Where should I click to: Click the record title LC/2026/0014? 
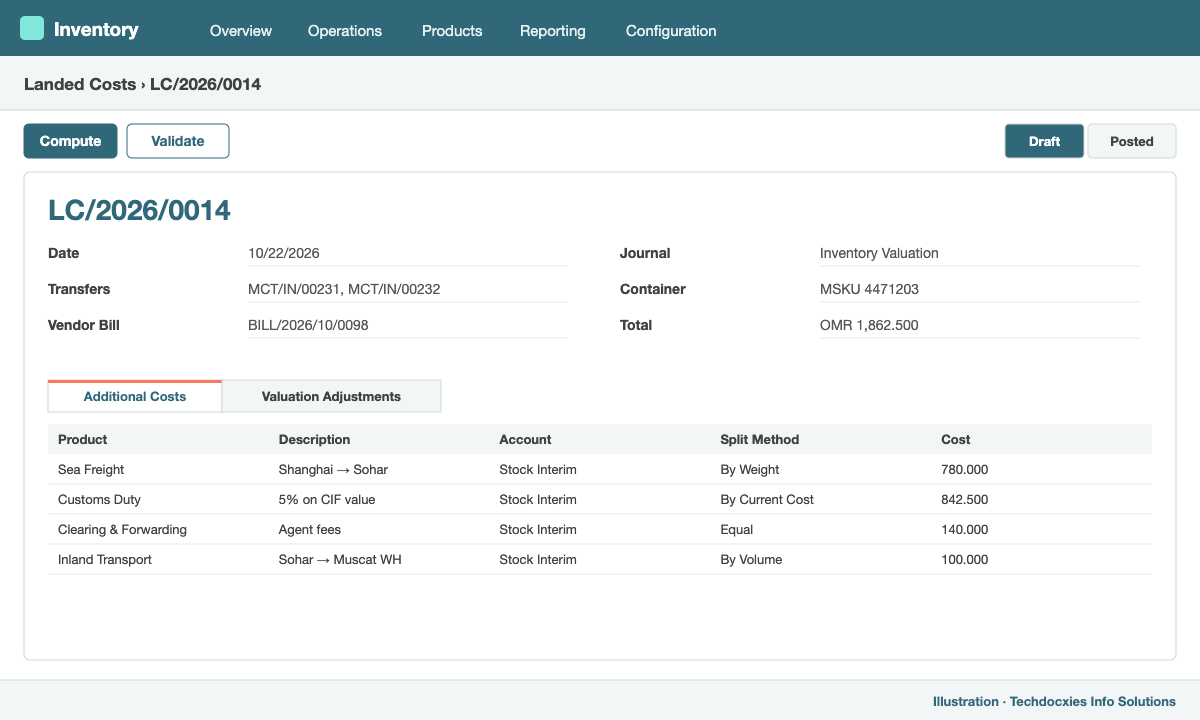point(140,210)
